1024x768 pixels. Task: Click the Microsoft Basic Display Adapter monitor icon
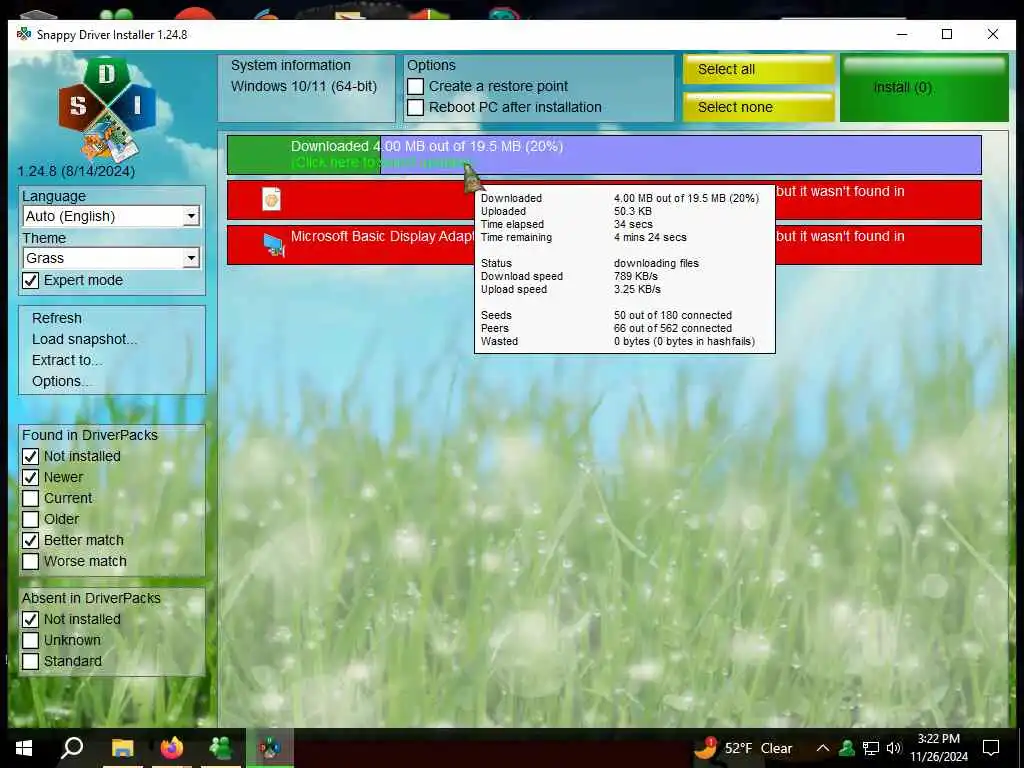click(x=274, y=245)
